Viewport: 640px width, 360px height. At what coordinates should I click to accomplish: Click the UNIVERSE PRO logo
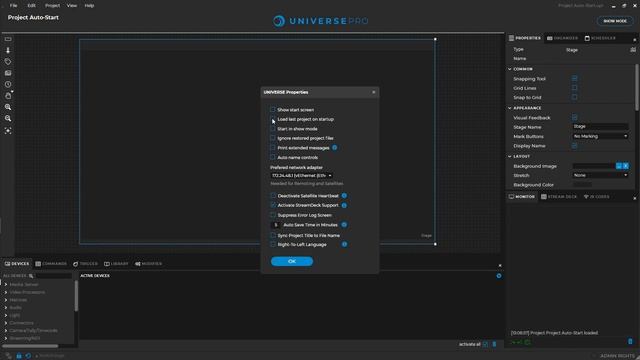tap(320, 21)
